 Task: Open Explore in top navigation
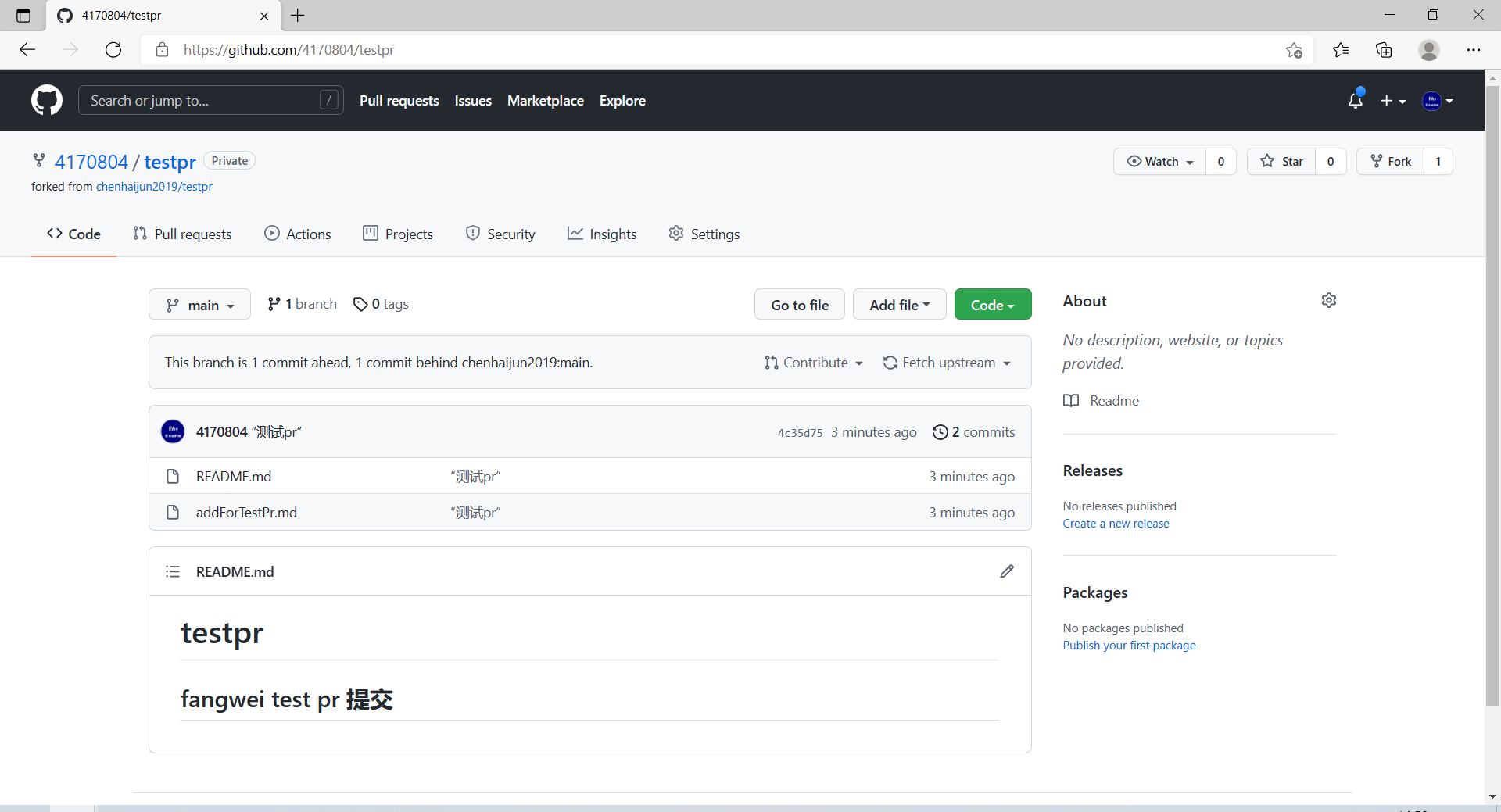click(x=622, y=101)
